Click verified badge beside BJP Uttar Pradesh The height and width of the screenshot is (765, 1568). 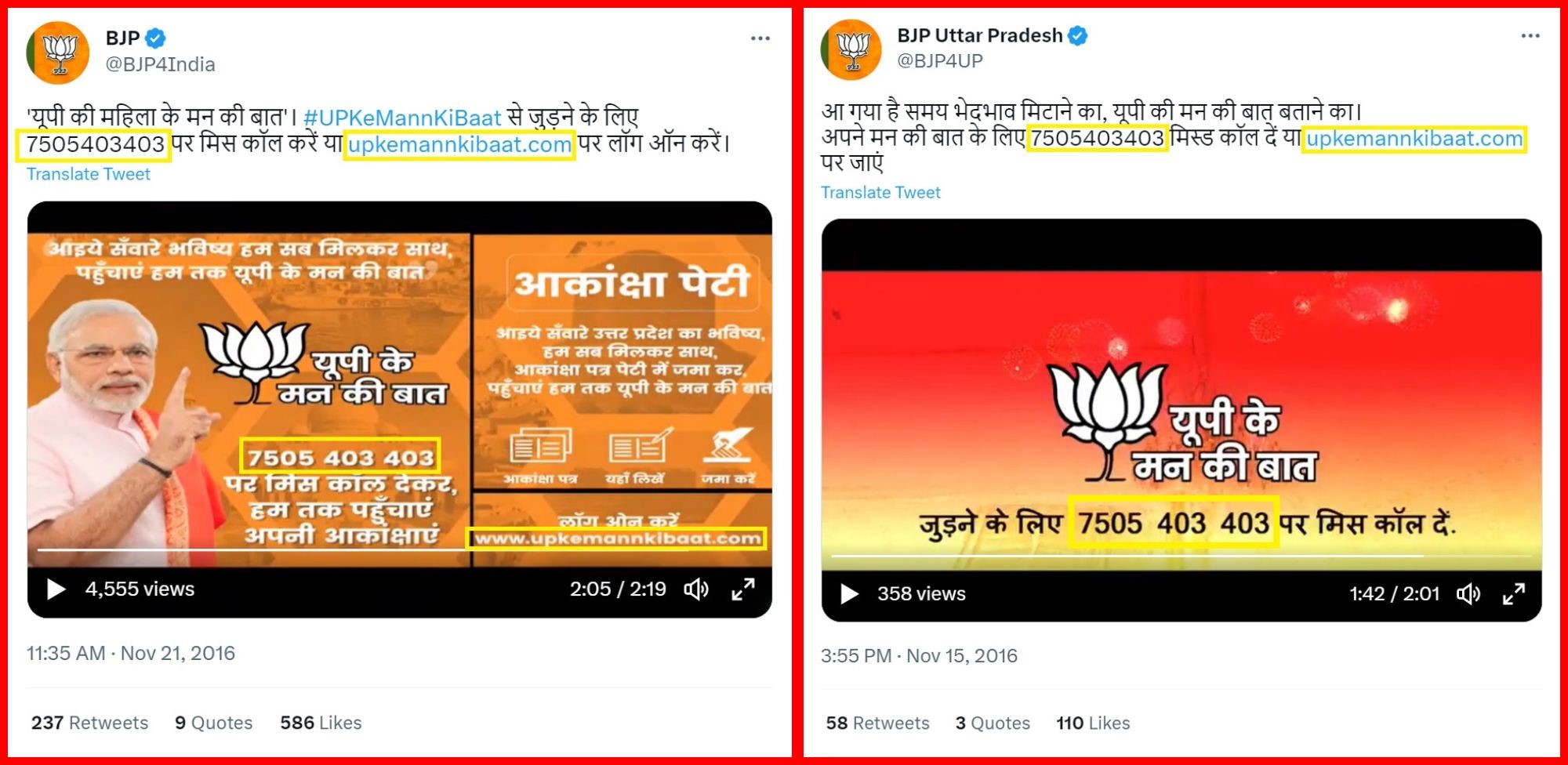point(1078,35)
